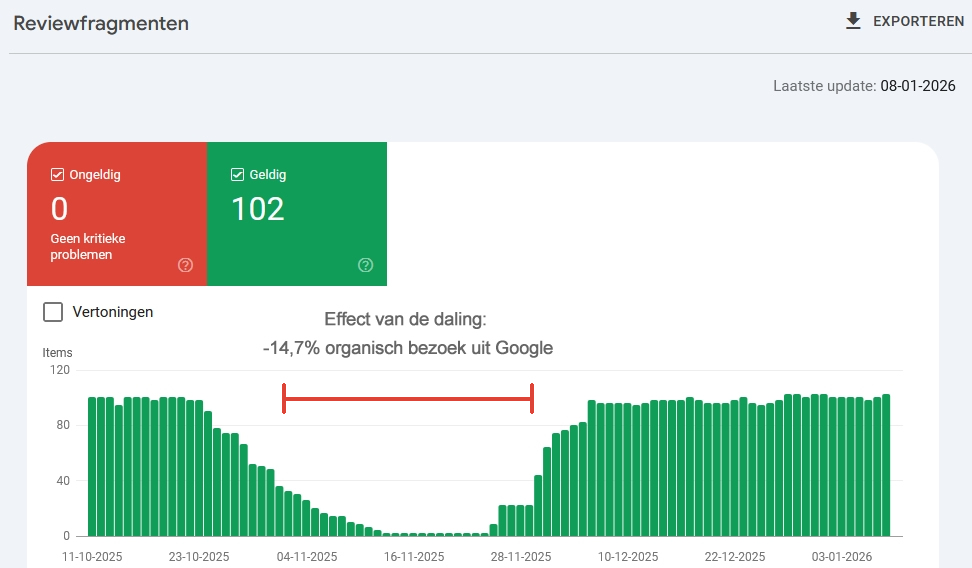
Task: Uncheck the Geldig checkbox
Action: [237, 175]
